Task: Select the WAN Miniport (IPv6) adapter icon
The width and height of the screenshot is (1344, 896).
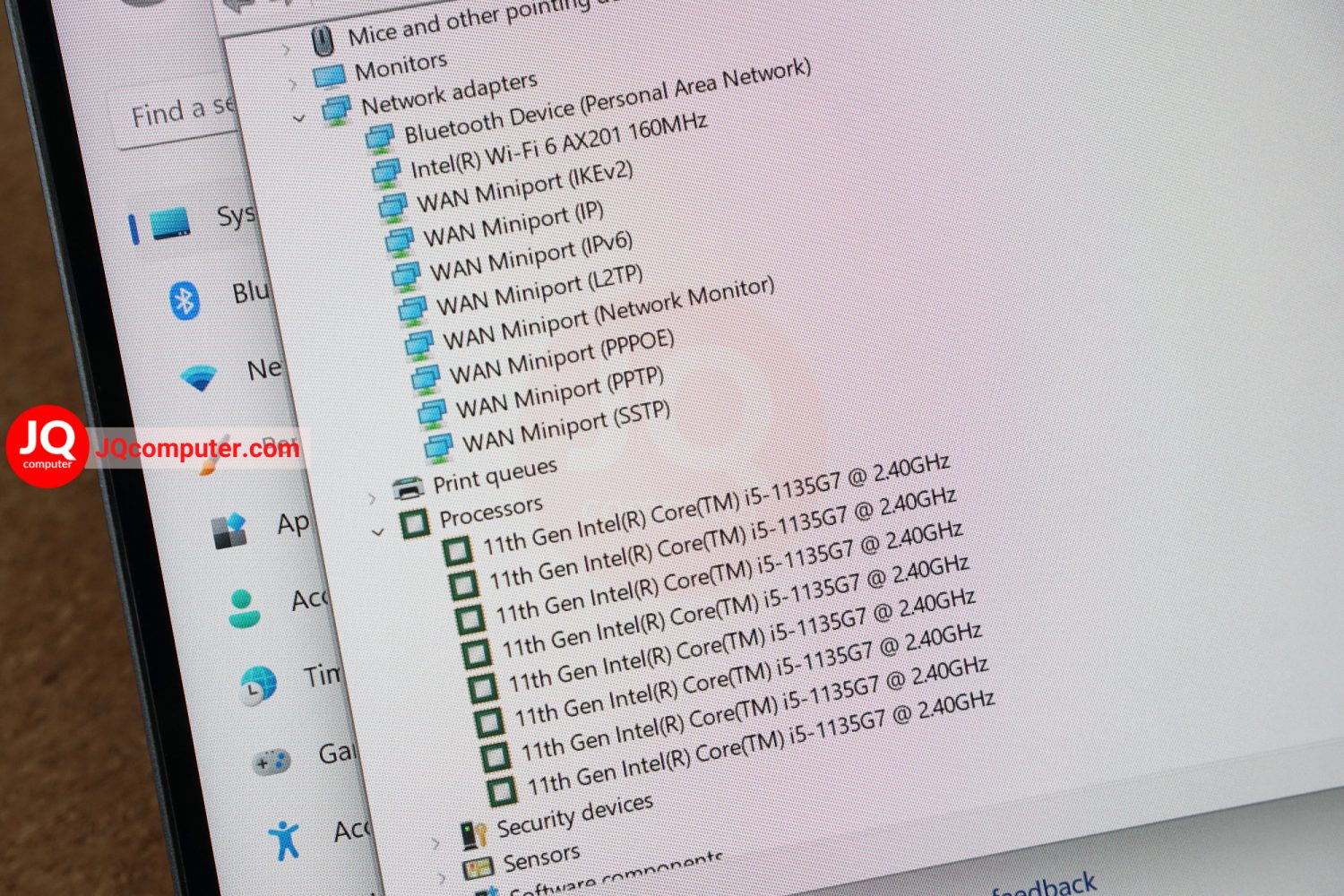Action: point(406,275)
